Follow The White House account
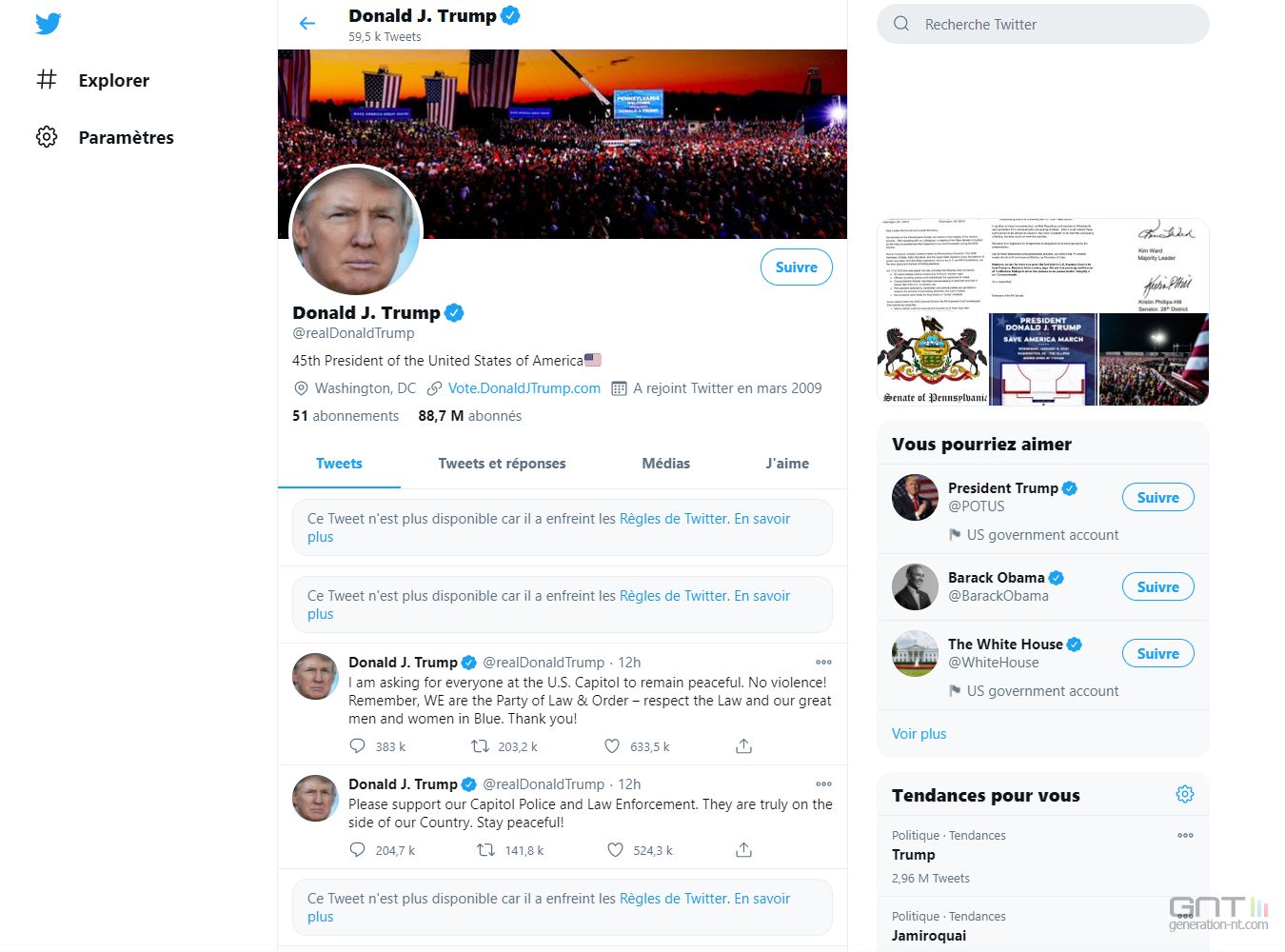1285x952 pixels. pos(1158,654)
